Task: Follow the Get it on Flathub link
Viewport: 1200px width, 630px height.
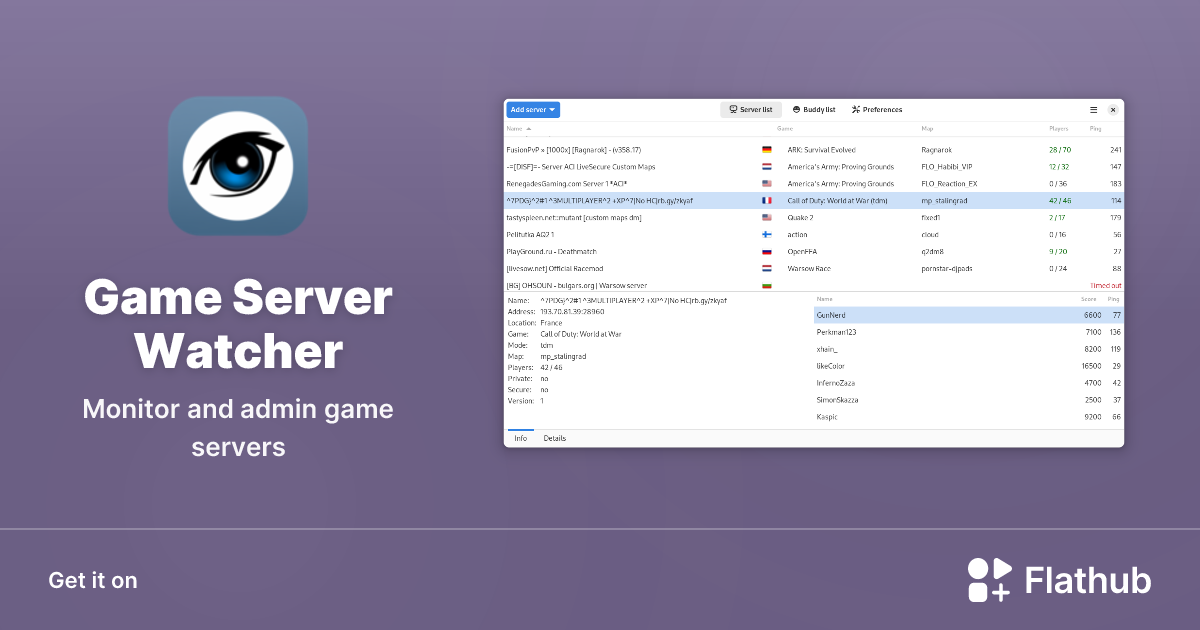Action: [x=93, y=580]
